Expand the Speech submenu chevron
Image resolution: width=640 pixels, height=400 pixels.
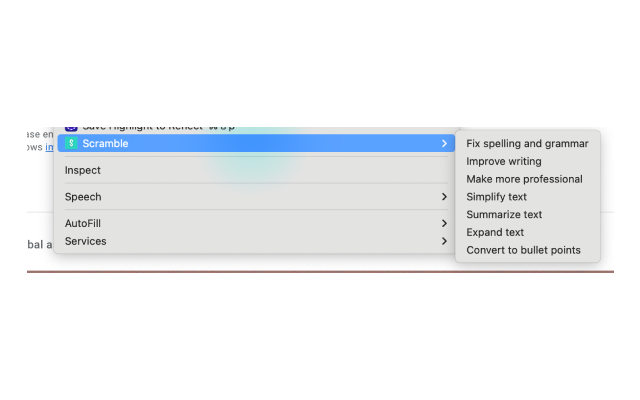point(444,197)
